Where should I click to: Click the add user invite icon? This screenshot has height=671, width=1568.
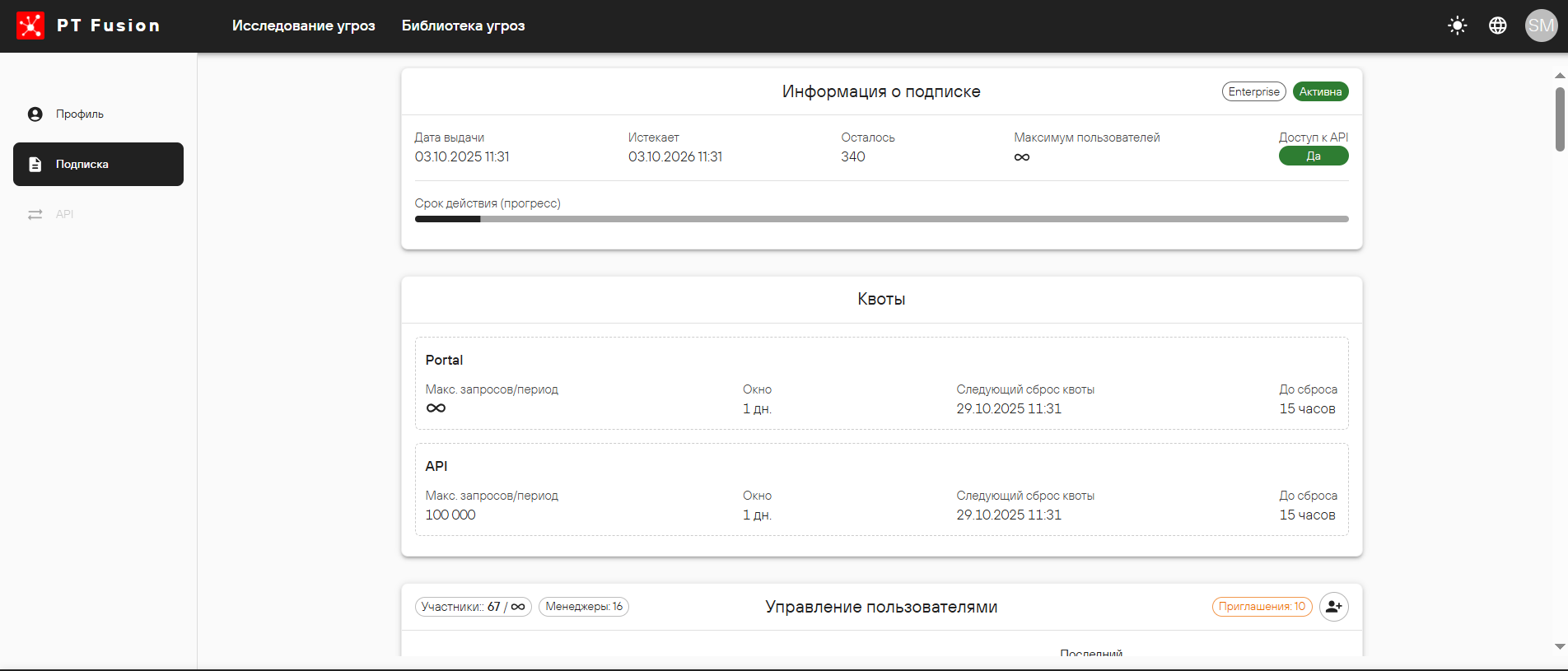(x=1333, y=607)
